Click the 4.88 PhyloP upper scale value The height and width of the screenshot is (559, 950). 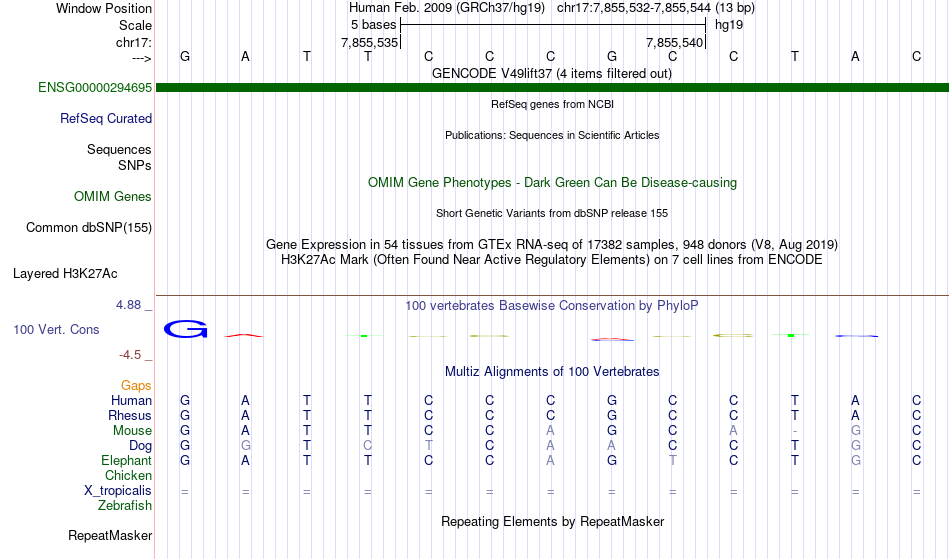tap(129, 305)
